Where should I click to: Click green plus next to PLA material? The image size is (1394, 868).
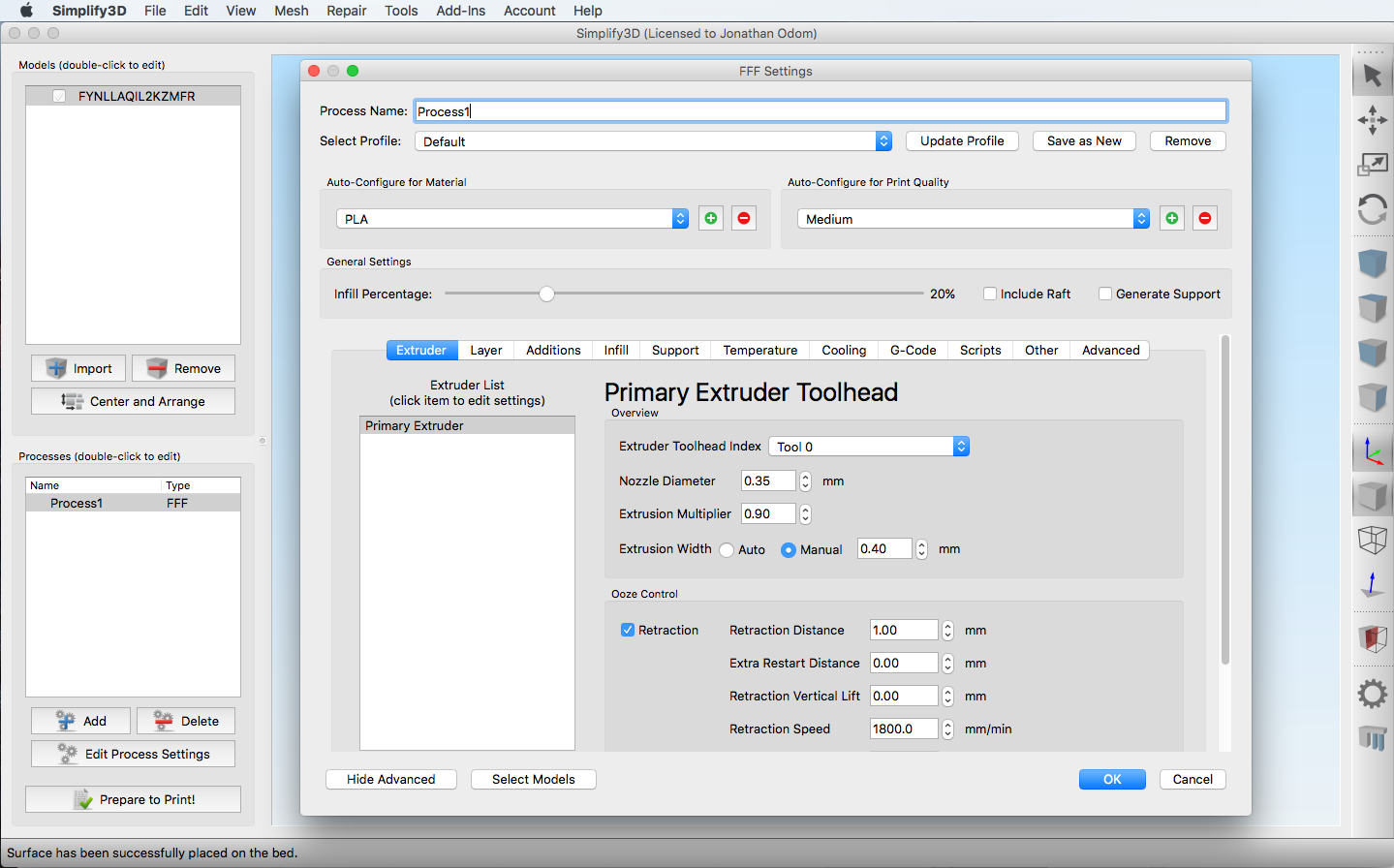point(711,219)
